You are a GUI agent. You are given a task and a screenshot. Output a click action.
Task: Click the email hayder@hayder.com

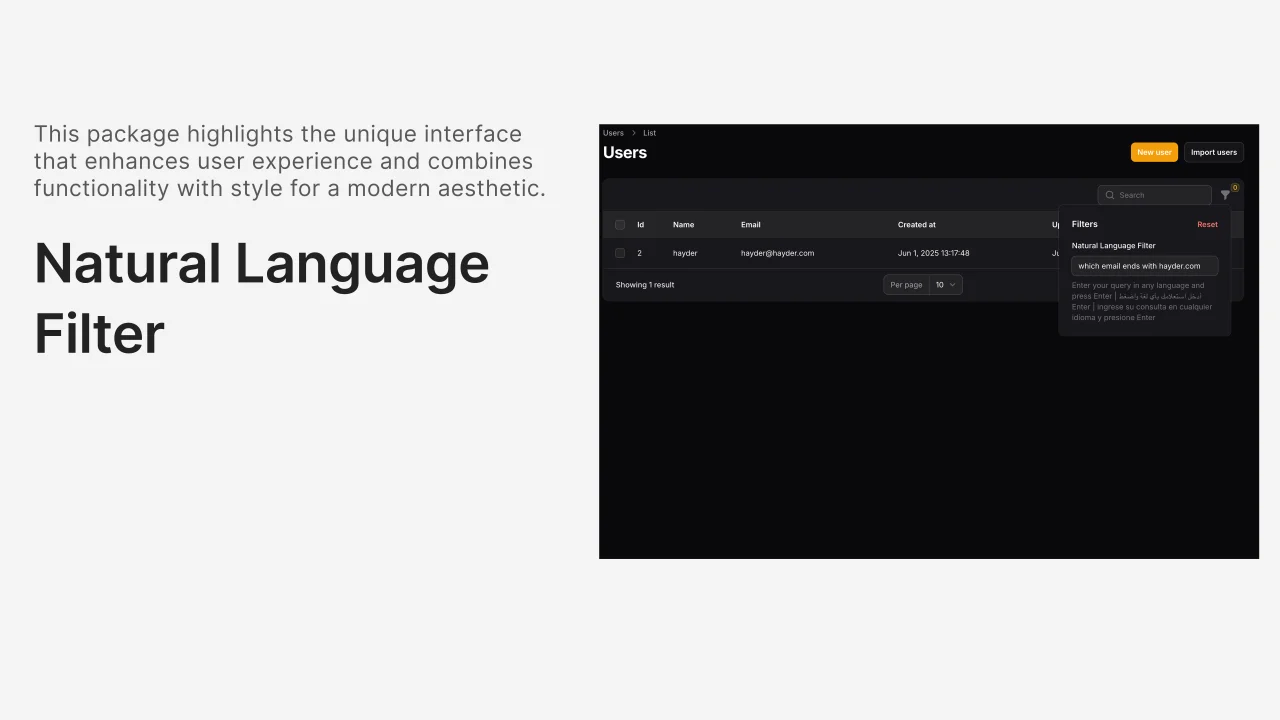777,253
